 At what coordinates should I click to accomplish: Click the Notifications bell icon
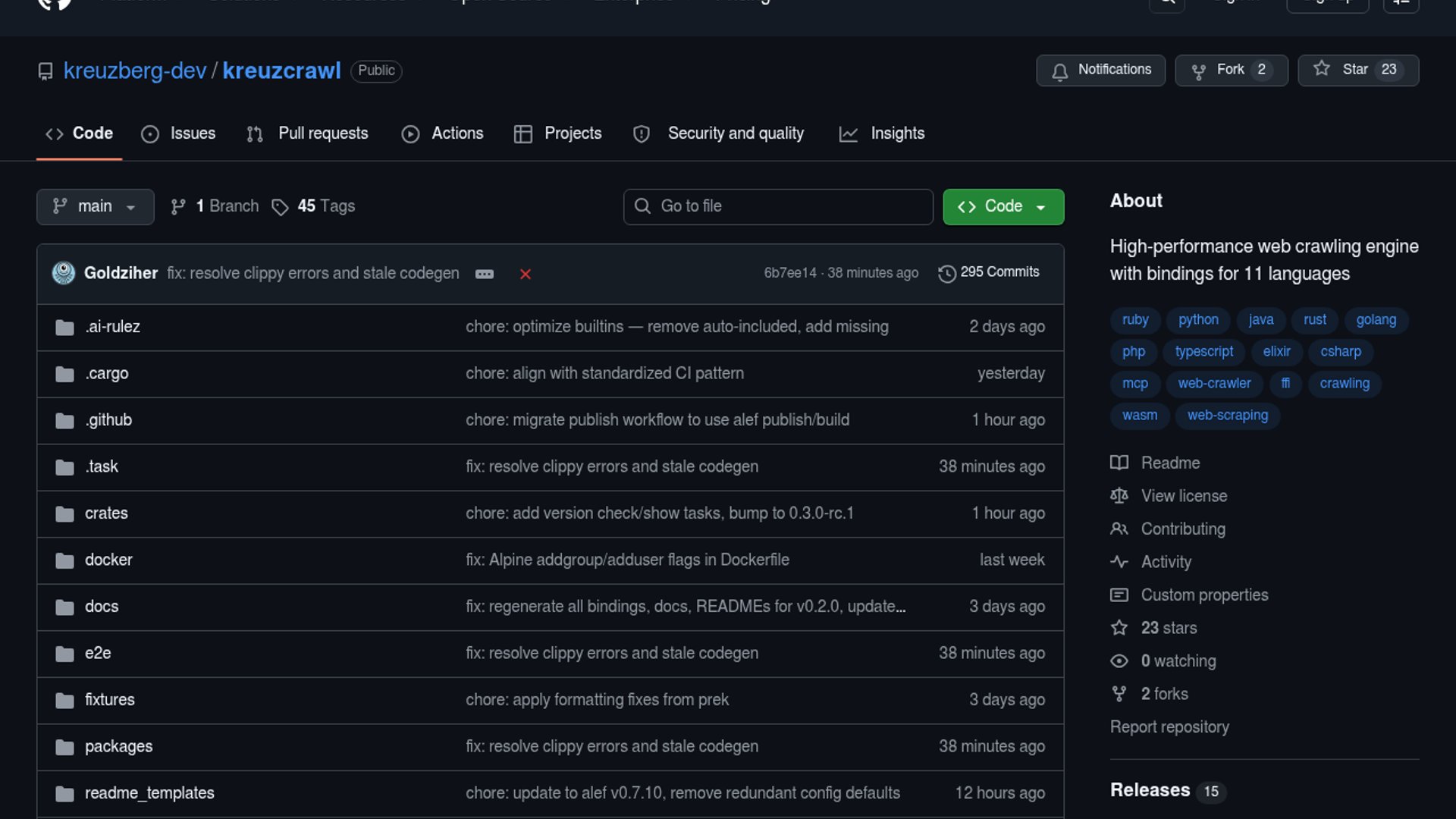tap(1061, 71)
